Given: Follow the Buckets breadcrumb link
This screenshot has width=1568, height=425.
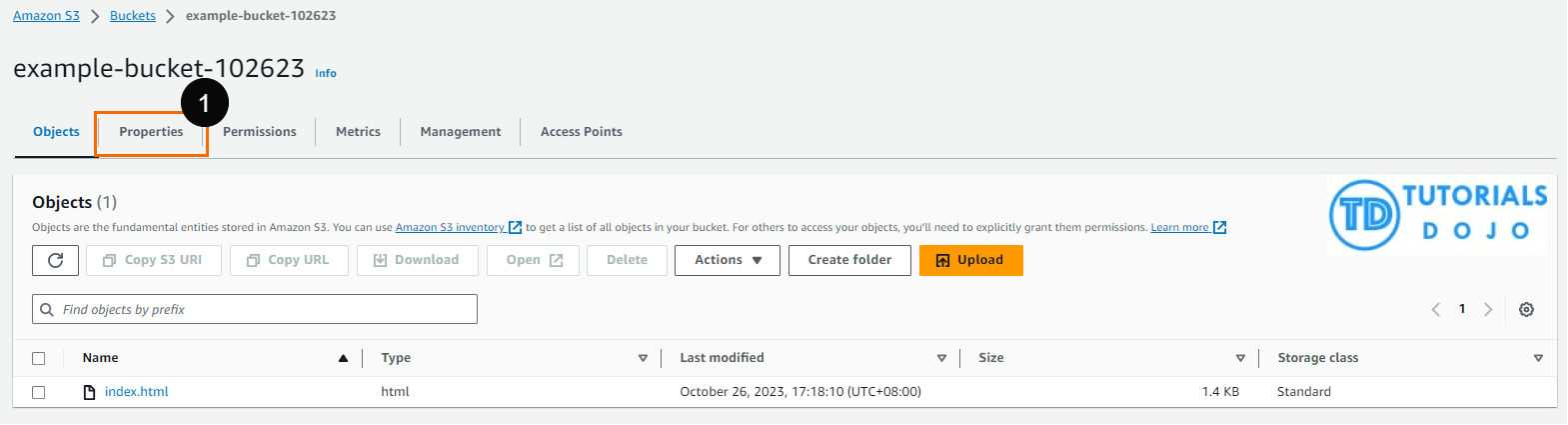Looking at the screenshot, I should tap(133, 16).
